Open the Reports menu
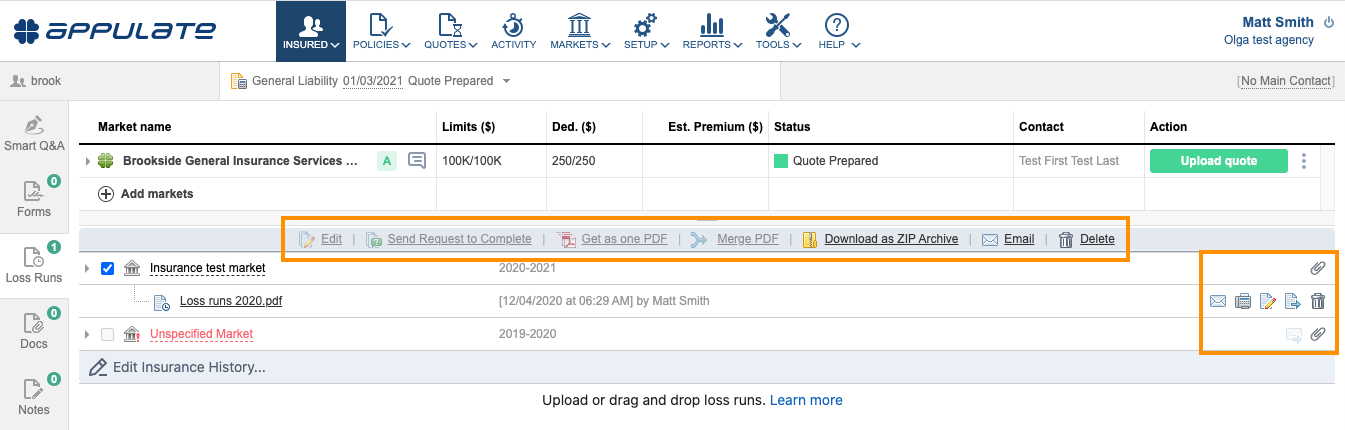The image size is (1345, 430). pyautogui.click(x=712, y=31)
